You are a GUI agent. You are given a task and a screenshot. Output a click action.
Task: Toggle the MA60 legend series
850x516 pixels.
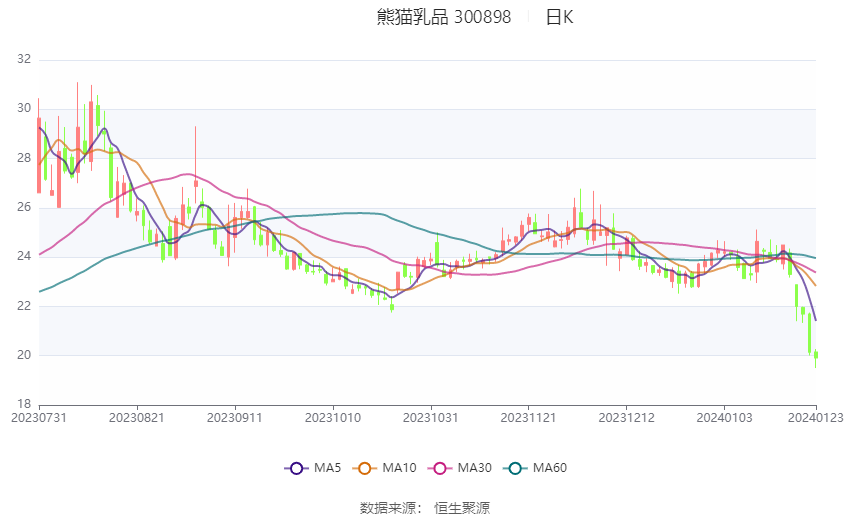[535, 468]
